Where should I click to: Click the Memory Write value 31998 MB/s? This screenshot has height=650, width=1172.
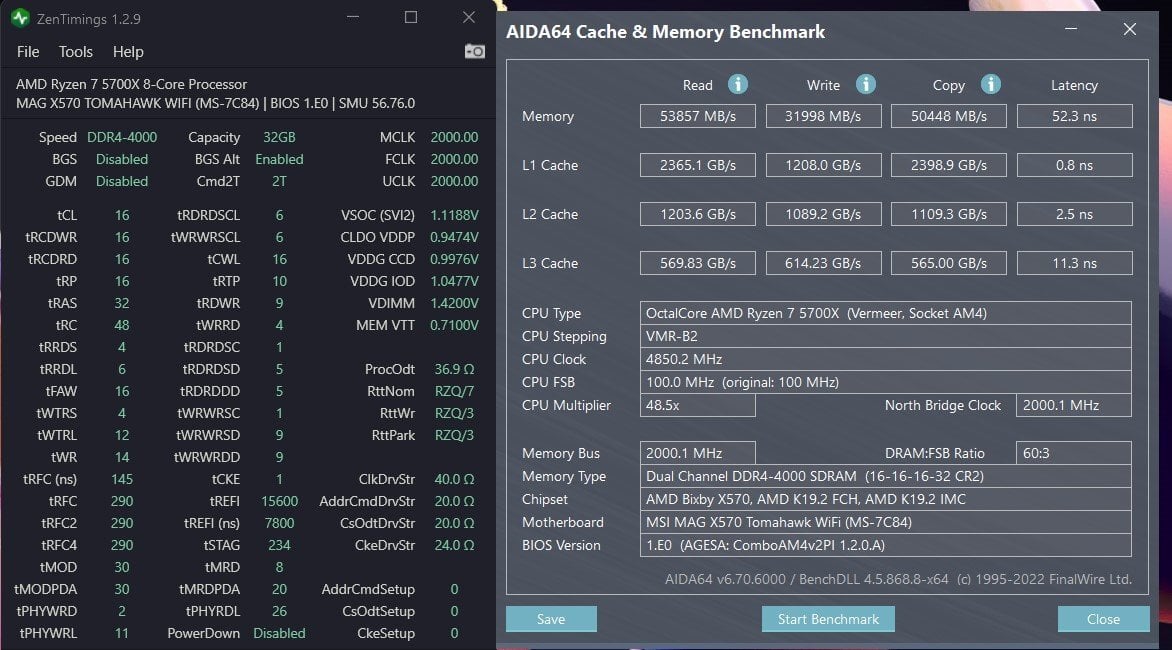coord(823,116)
